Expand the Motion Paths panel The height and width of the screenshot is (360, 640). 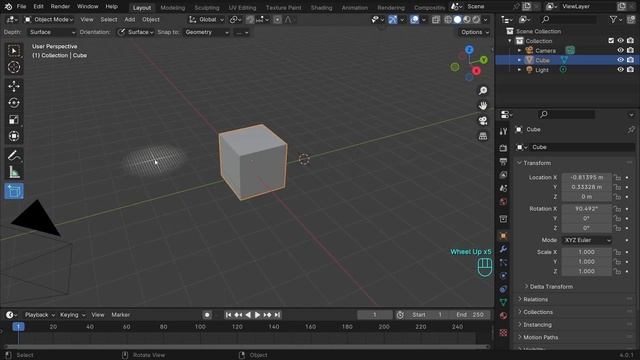tap(540, 337)
